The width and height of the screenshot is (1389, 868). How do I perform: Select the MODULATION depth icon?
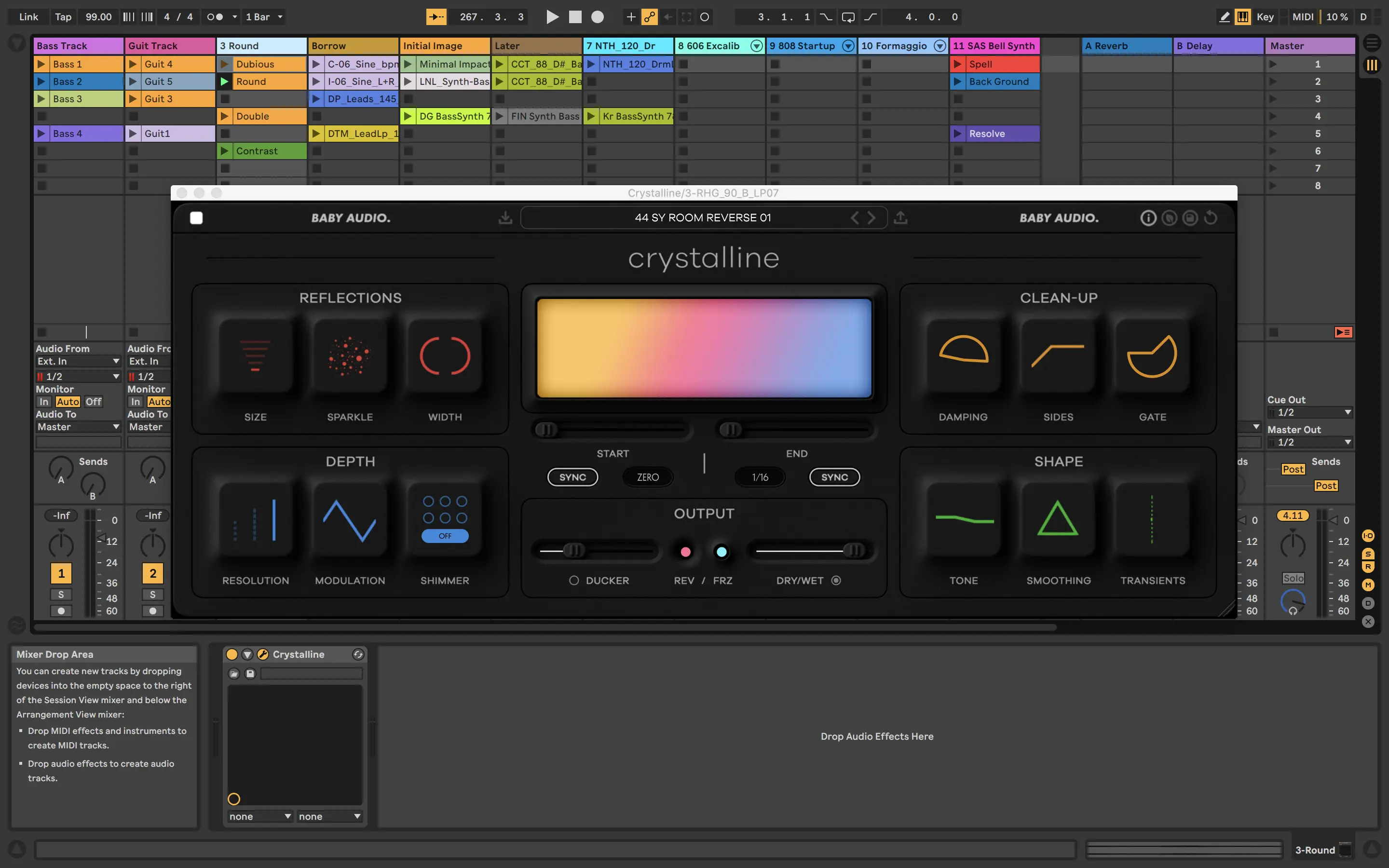click(x=350, y=519)
